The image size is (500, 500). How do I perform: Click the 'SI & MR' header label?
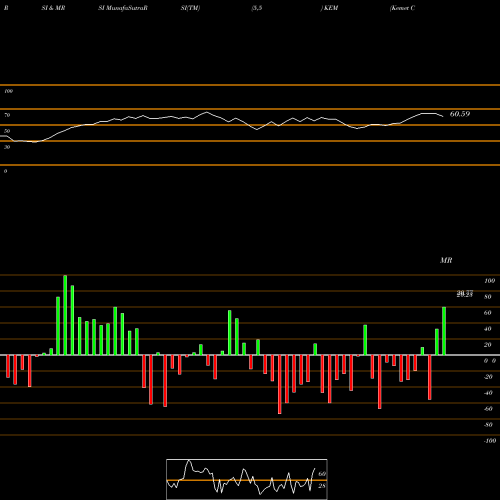pyautogui.click(x=53, y=8)
